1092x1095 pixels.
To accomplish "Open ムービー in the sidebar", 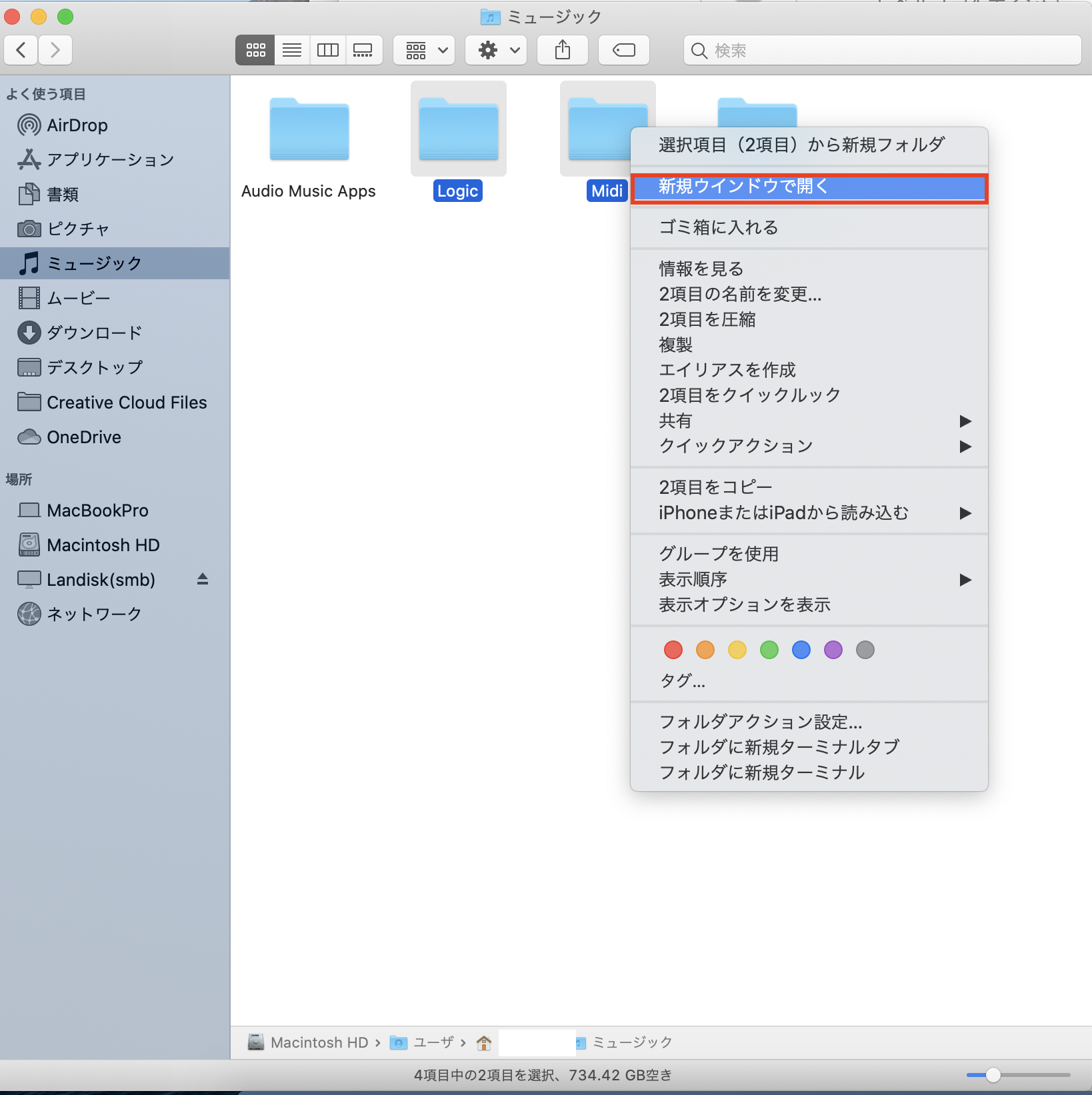I will (115, 298).
